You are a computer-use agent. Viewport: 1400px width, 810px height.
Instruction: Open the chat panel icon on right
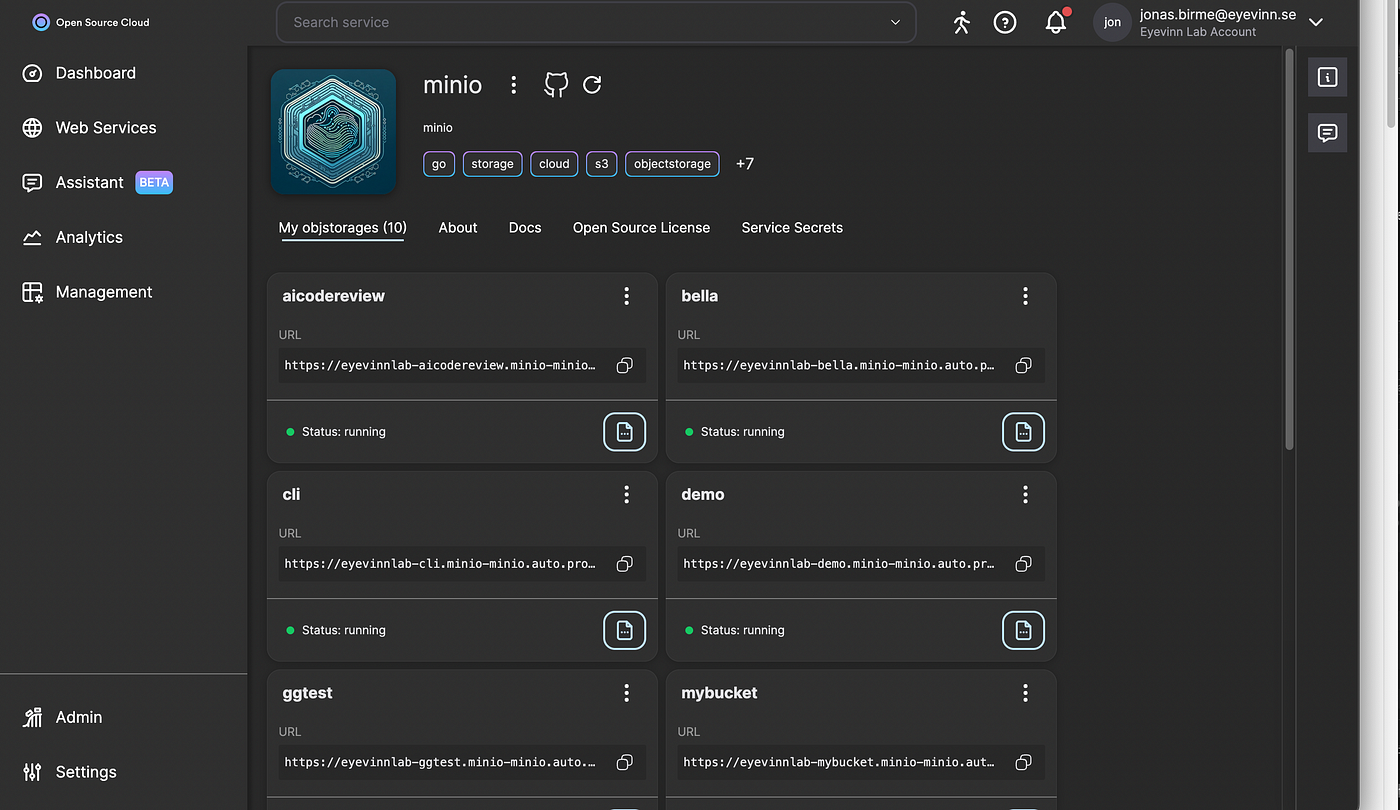(x=1328, y=132)
